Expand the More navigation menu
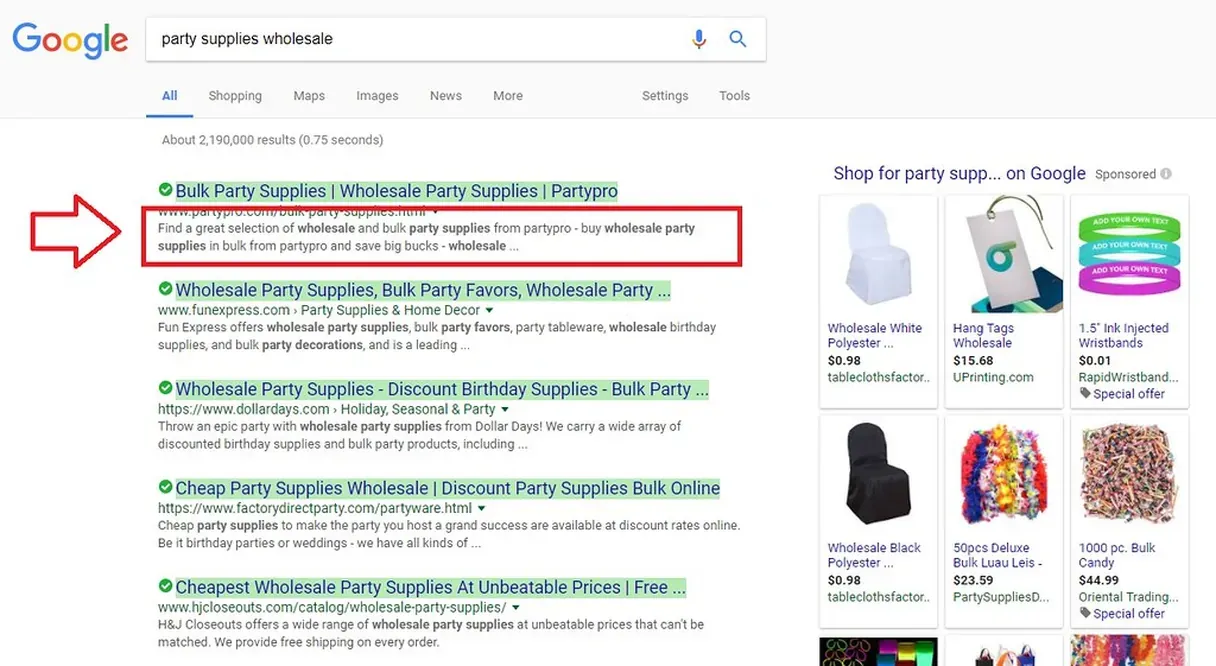The width and height of the screenshot is (1216, 666). 507,95
